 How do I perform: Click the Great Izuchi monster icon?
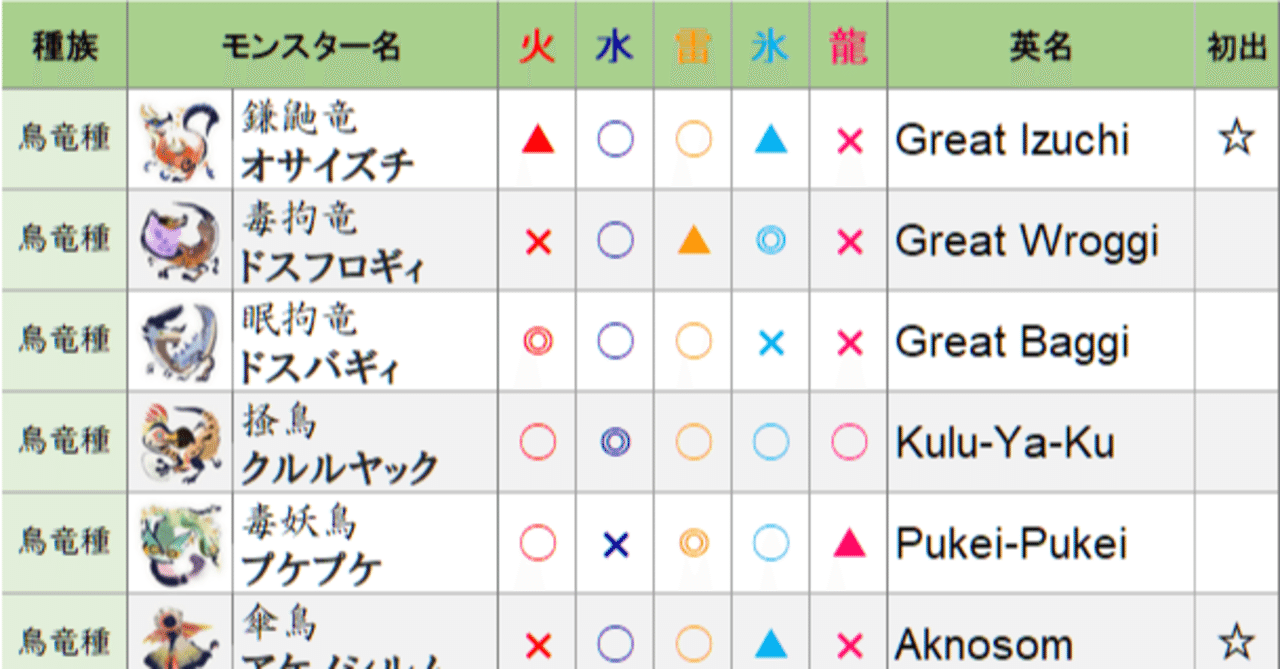[180, 140]
